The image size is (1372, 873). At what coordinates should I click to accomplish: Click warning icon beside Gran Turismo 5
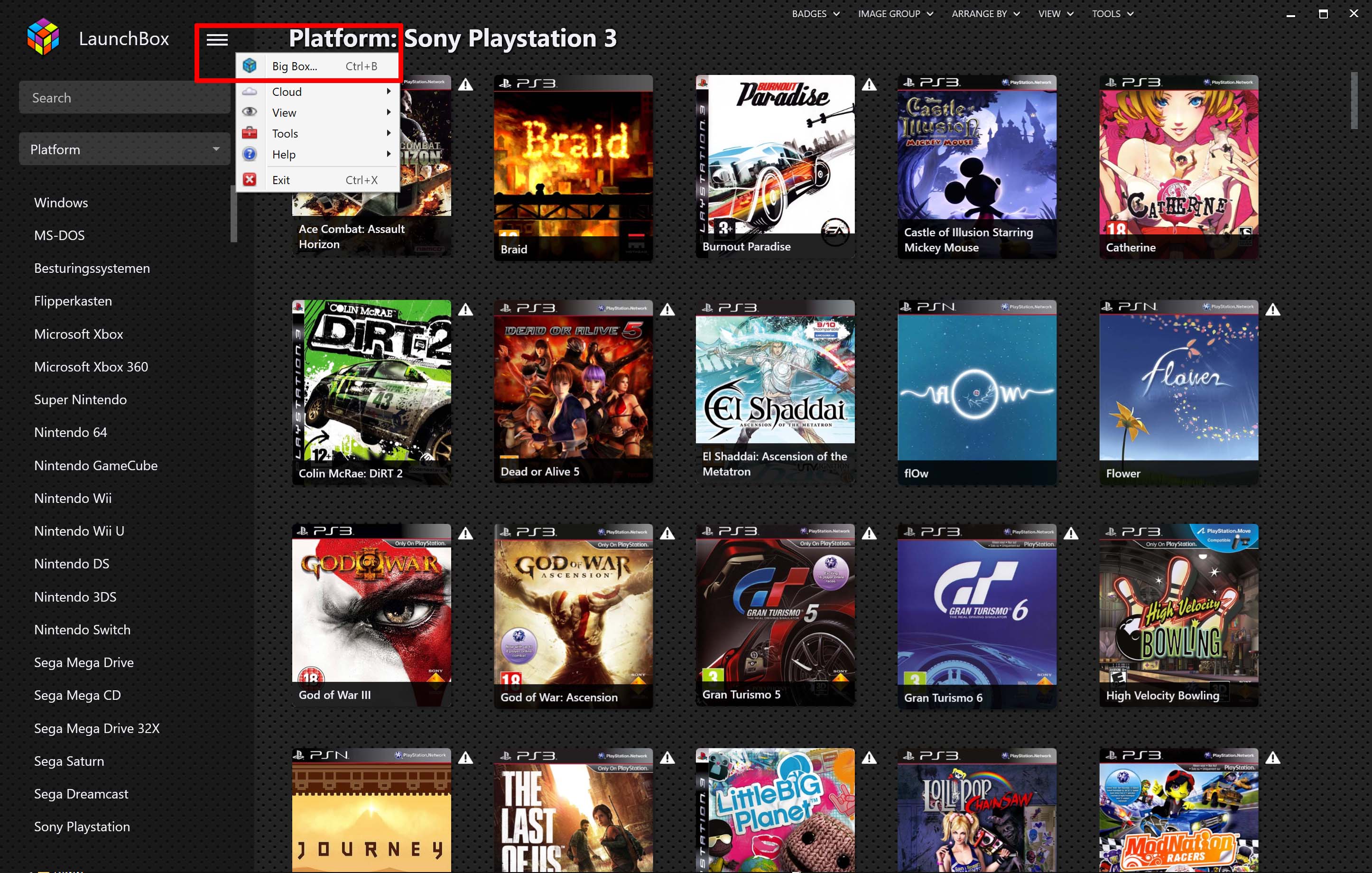869,534
